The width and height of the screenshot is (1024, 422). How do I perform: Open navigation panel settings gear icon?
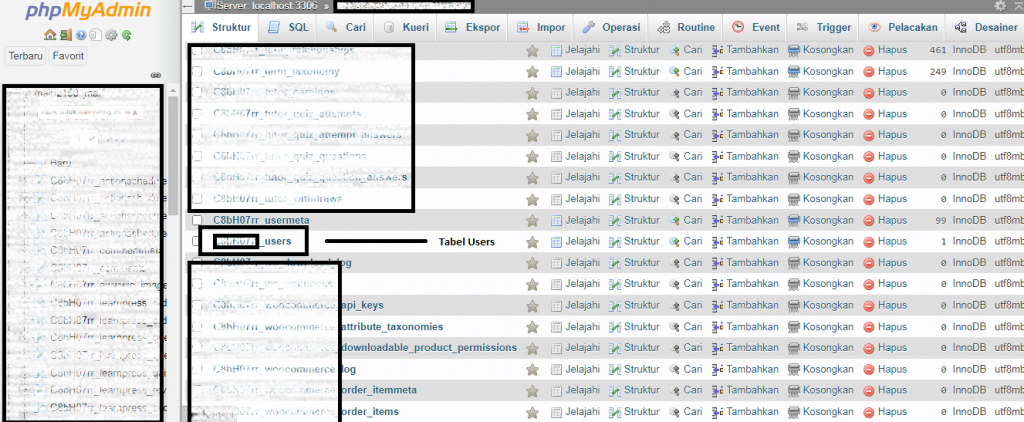click(x=111, y=35)
